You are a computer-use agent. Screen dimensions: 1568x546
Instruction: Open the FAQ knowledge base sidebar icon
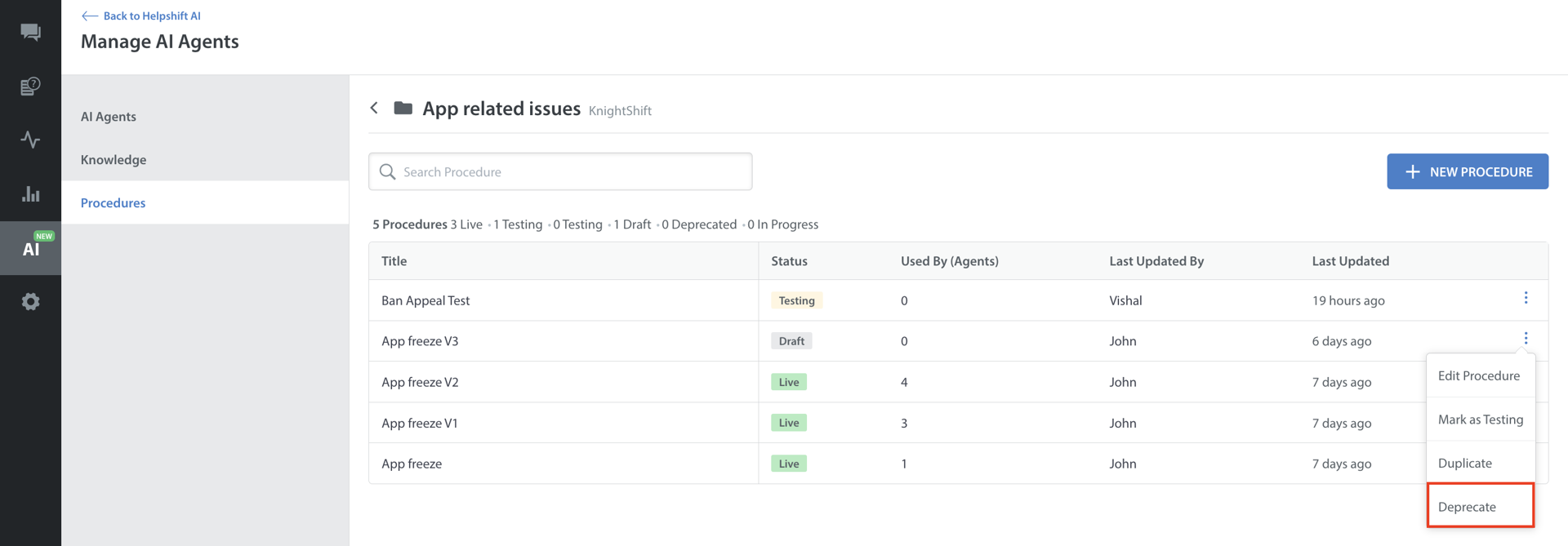30,86
